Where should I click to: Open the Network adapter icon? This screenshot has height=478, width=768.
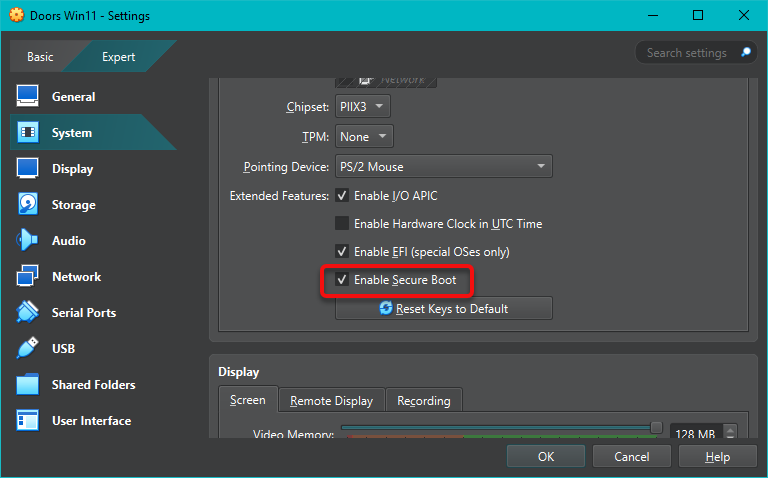(x=28, y=277)
